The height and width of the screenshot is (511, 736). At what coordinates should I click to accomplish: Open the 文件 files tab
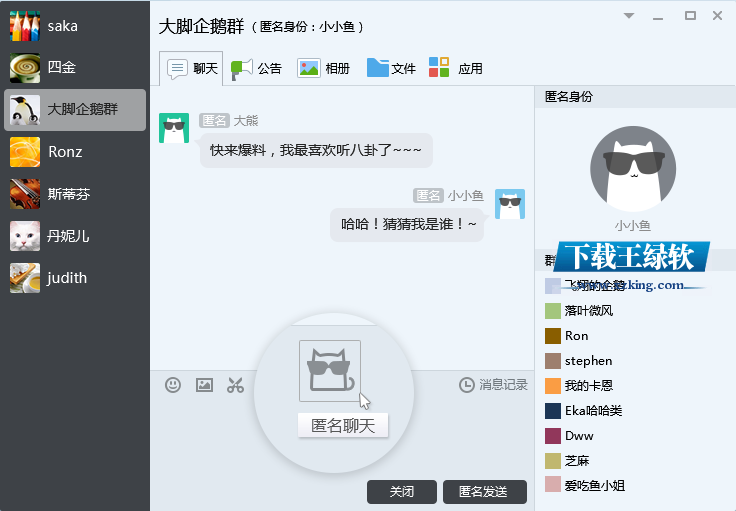pyautogui.click(x=391, y=69)
